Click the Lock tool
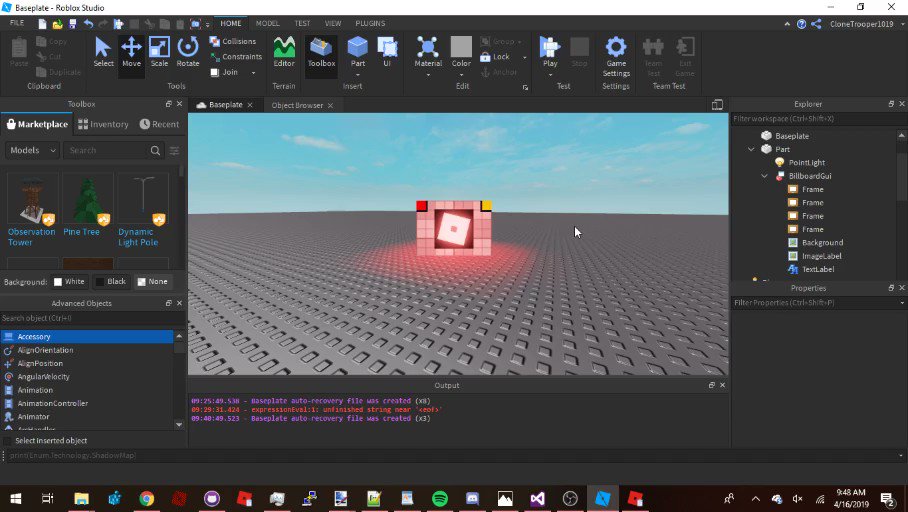 [496, 57]
